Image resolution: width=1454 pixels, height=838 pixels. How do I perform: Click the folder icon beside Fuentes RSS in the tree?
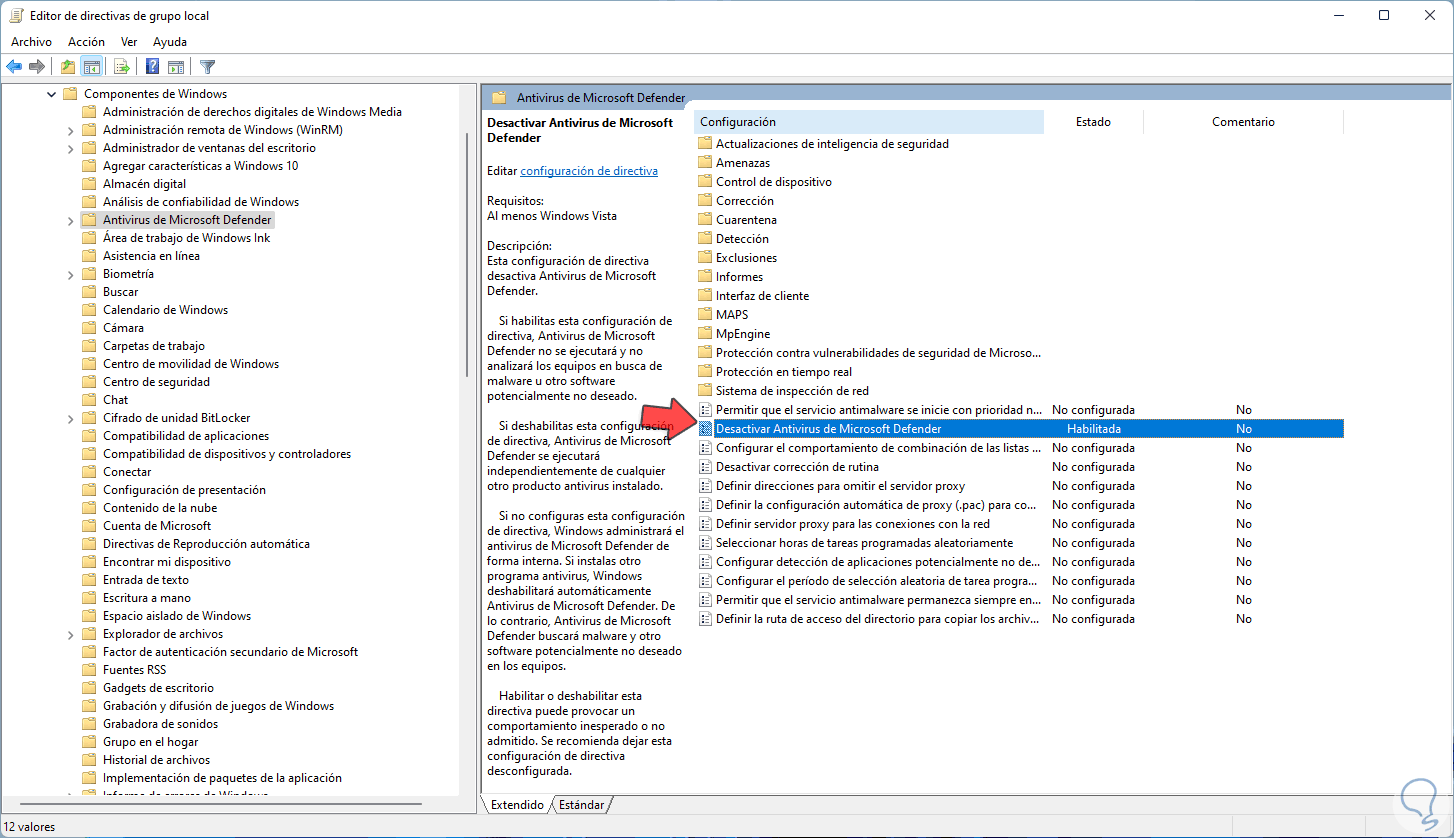pyautogui.click(x=89, y=670)
